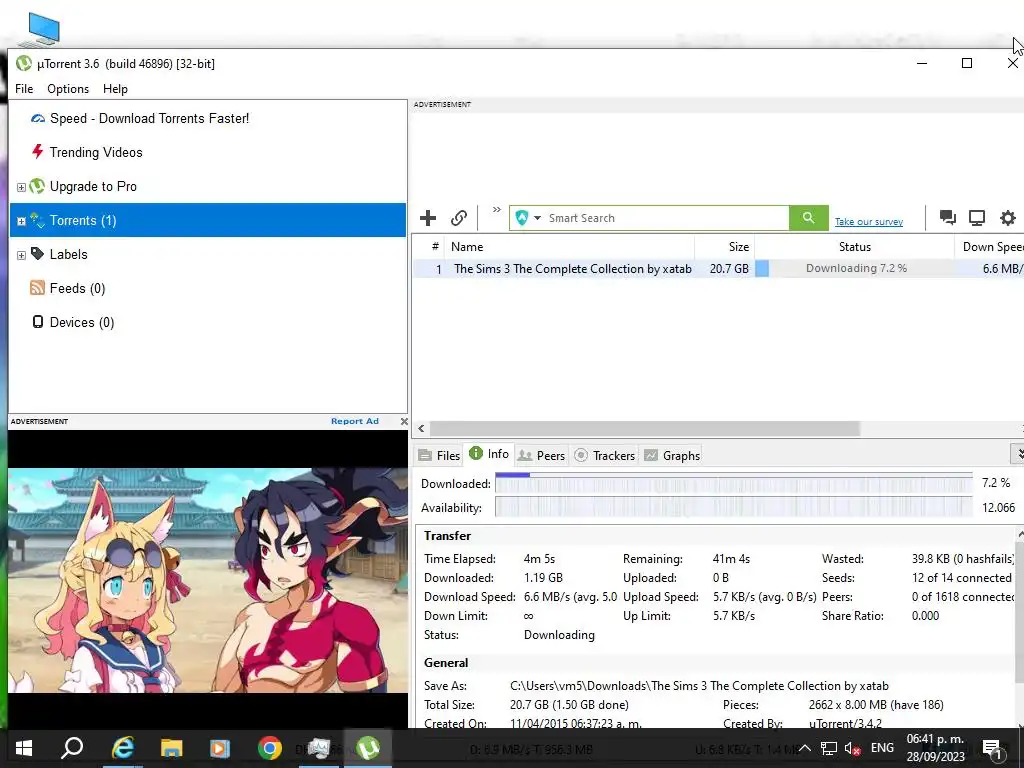Click the Trending Videos lightning icon
This screenshot has width=1024, height=768.
(37, 152)
